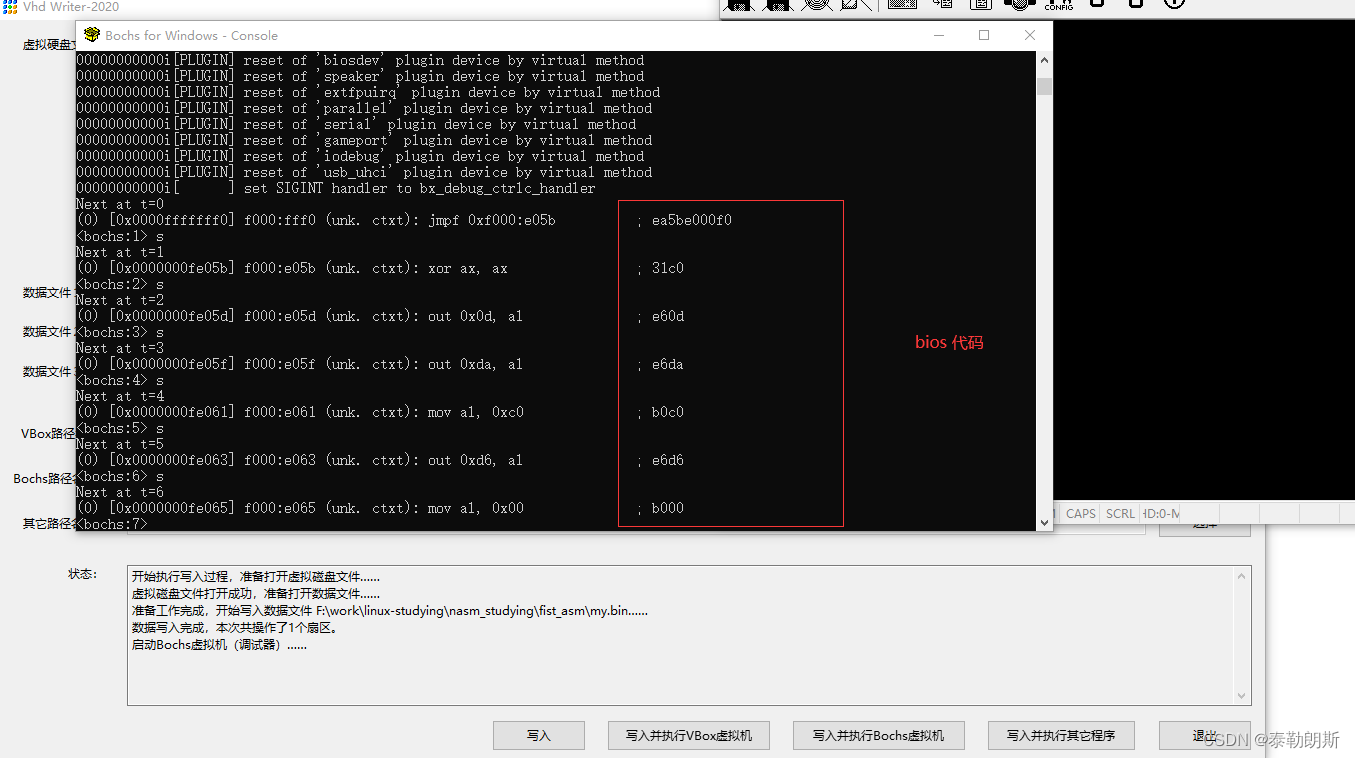This screenshot has height=758, width=1355.
Task: Click the 退出 button
Action: [1204, 735]
